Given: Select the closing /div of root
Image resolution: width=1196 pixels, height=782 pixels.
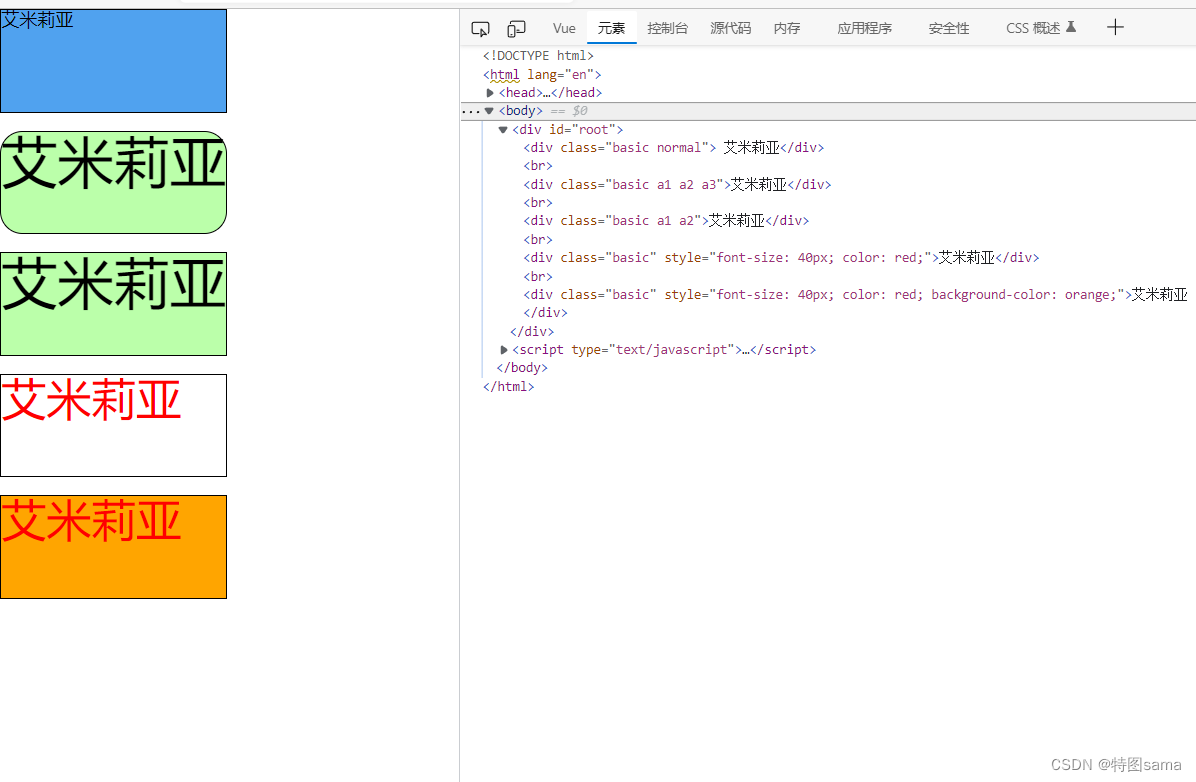Looking at the screenshot, I should (532, 331).
